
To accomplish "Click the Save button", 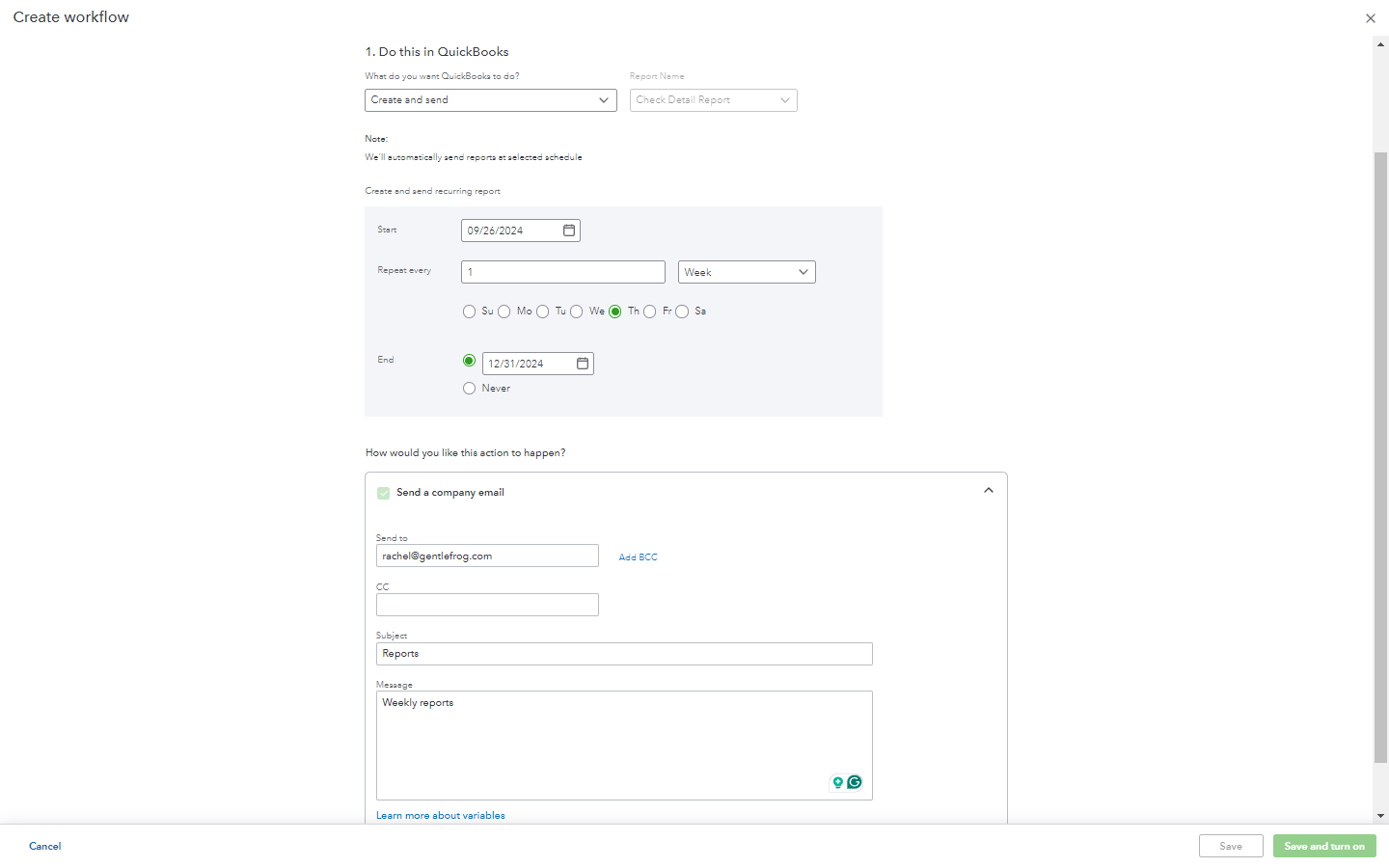I will pos(1231,846).
